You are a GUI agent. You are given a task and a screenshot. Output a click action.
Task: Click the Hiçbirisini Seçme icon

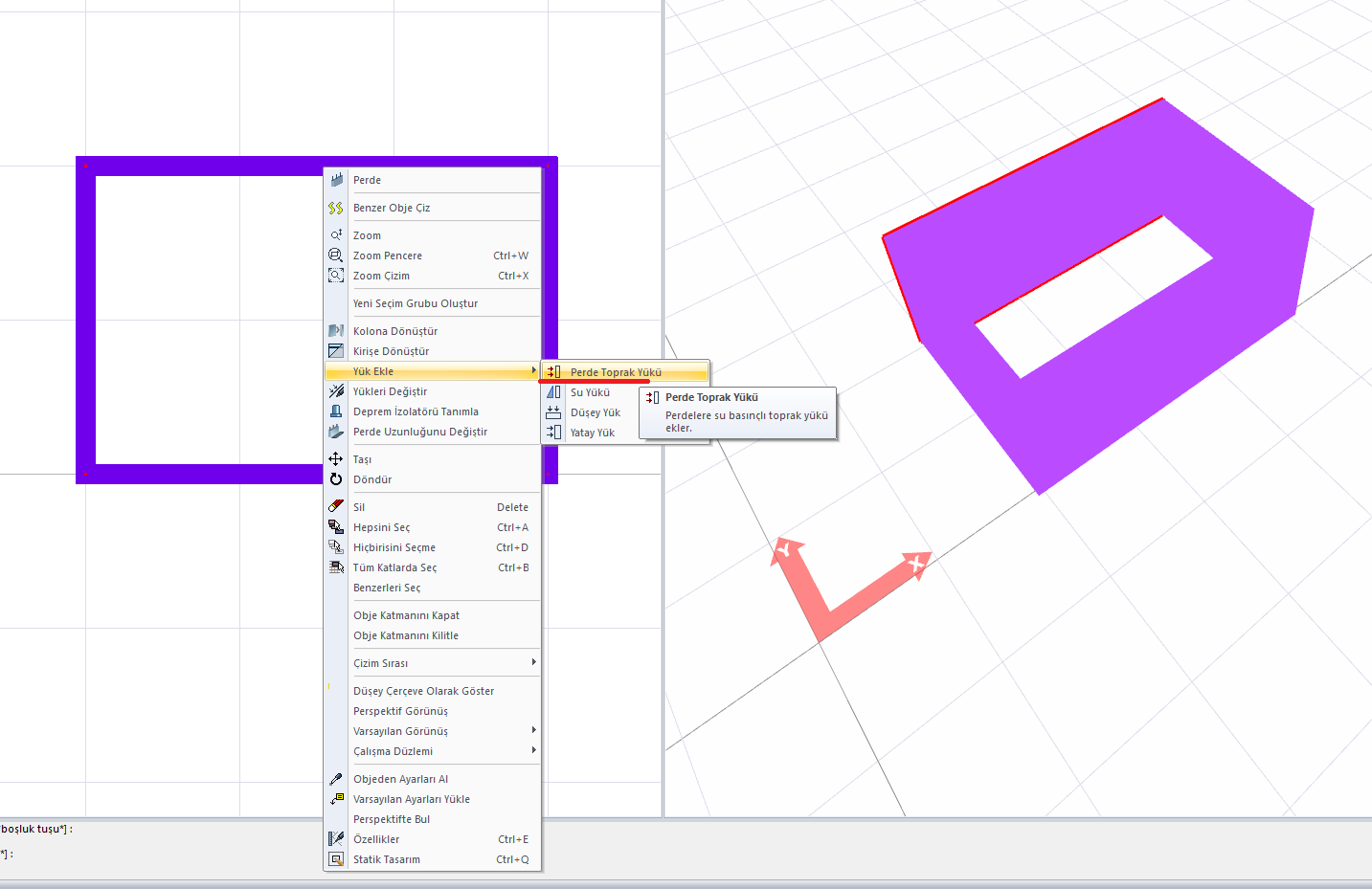click(336, 547)
